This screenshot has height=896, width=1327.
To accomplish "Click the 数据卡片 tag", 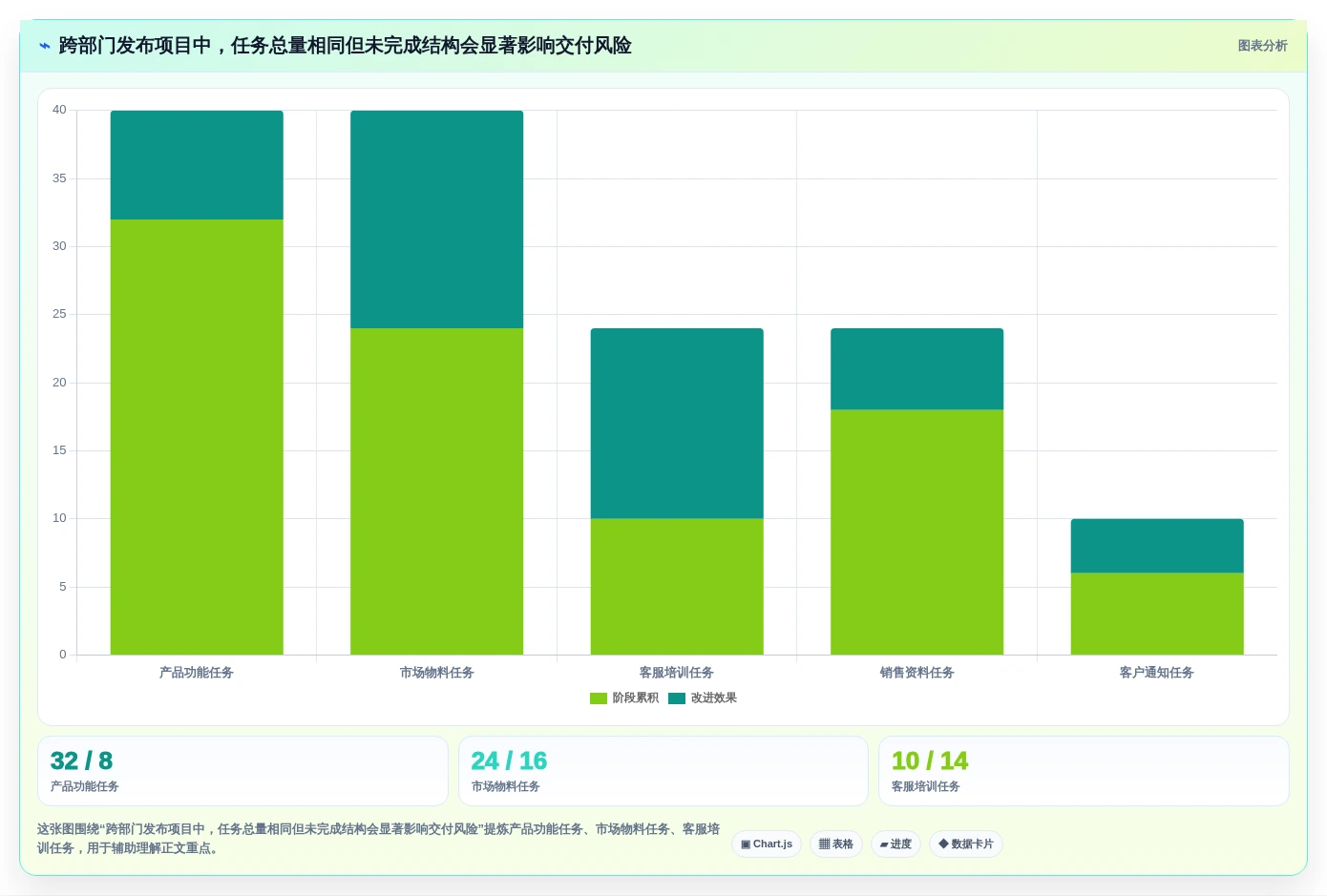I will tap(966, 844).
